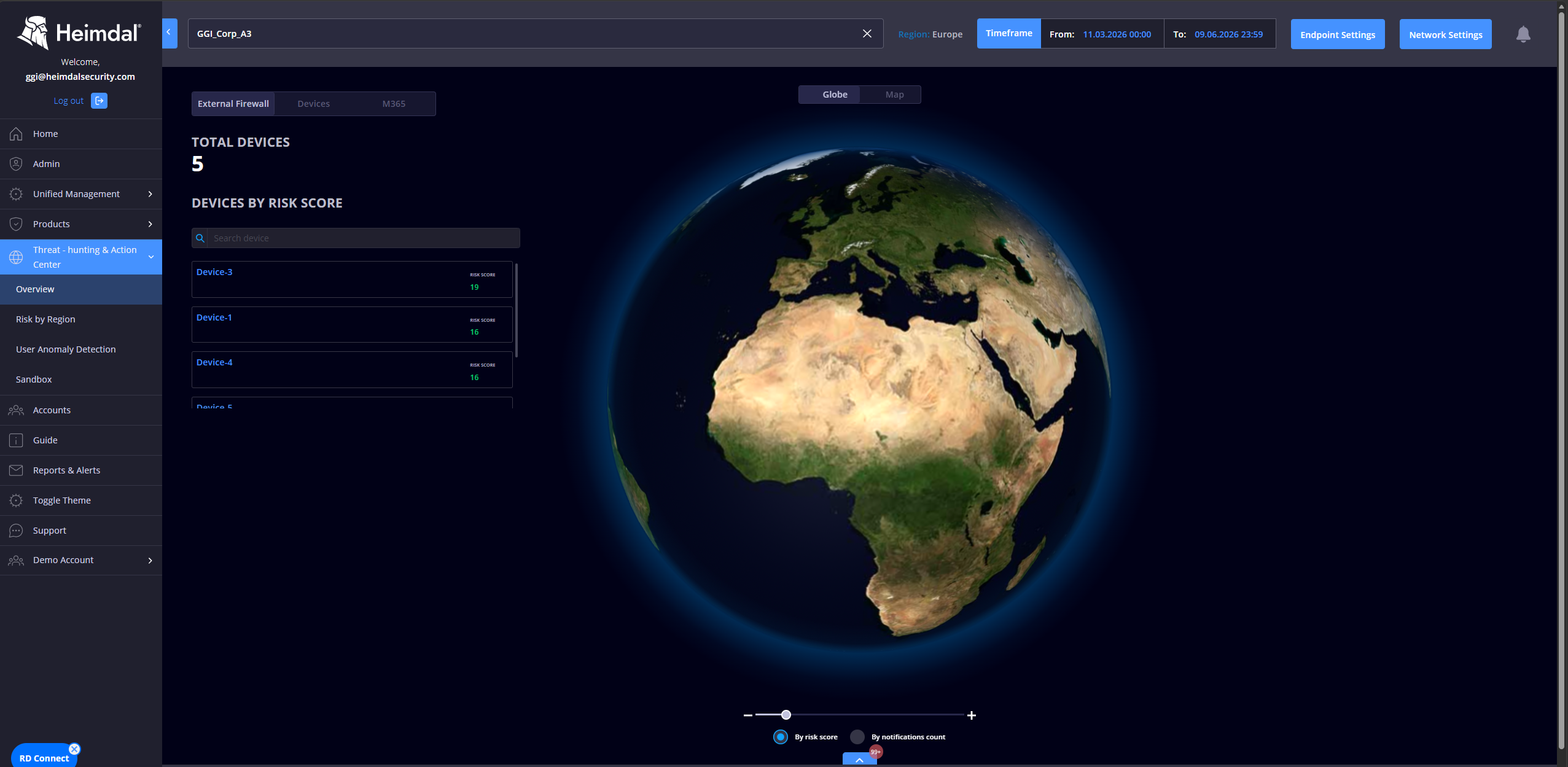Collapse the sidebar with the left arrow
This screenshot has height=767, width=1568.
[x=170, y=33]
